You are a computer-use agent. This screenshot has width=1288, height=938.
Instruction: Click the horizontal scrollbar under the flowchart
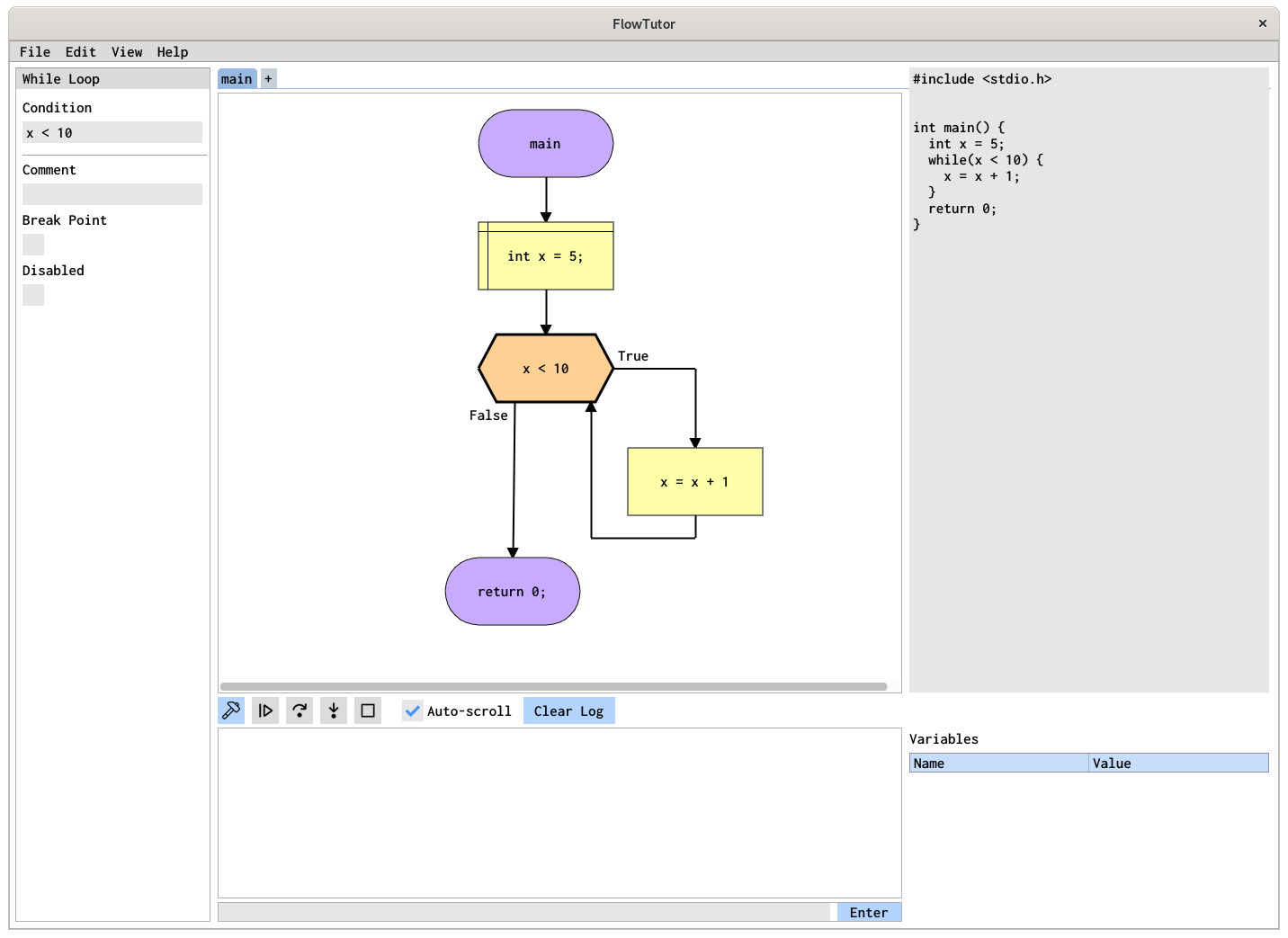[553, 686]
